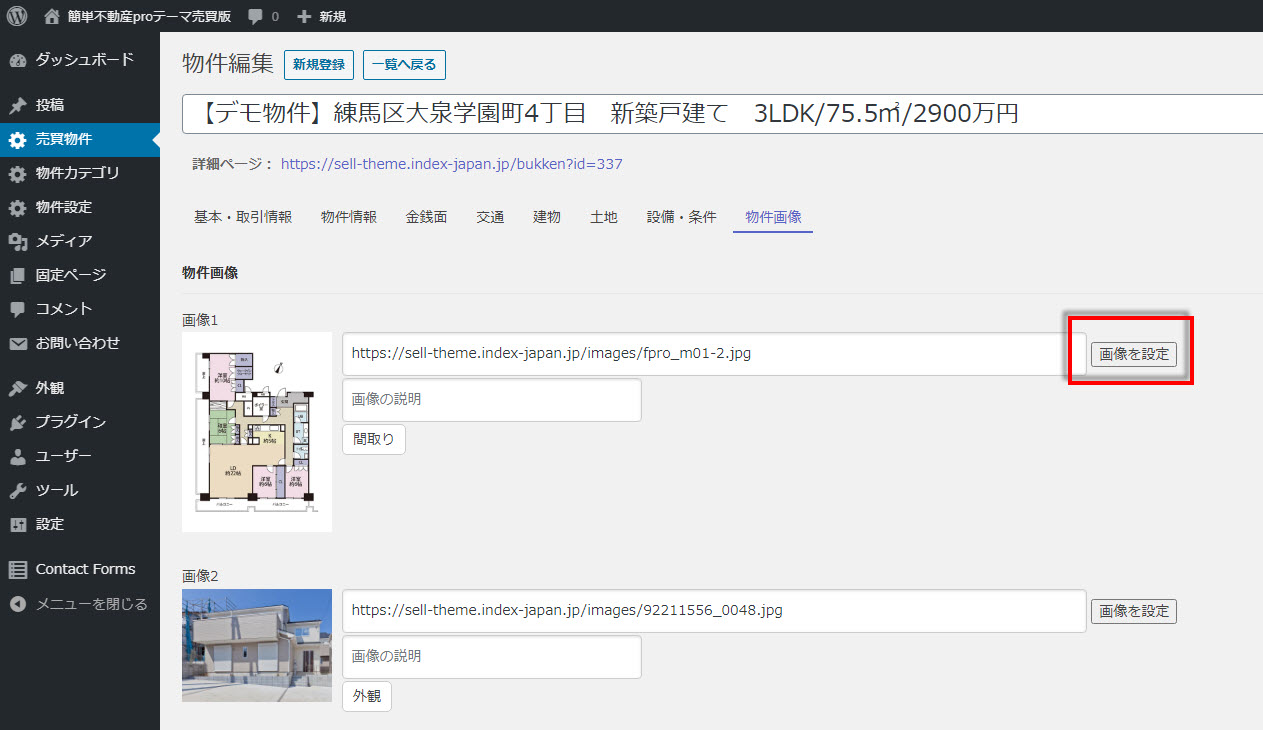Collapse sidebar with メニューを閉じる

[x=91, y=604]
